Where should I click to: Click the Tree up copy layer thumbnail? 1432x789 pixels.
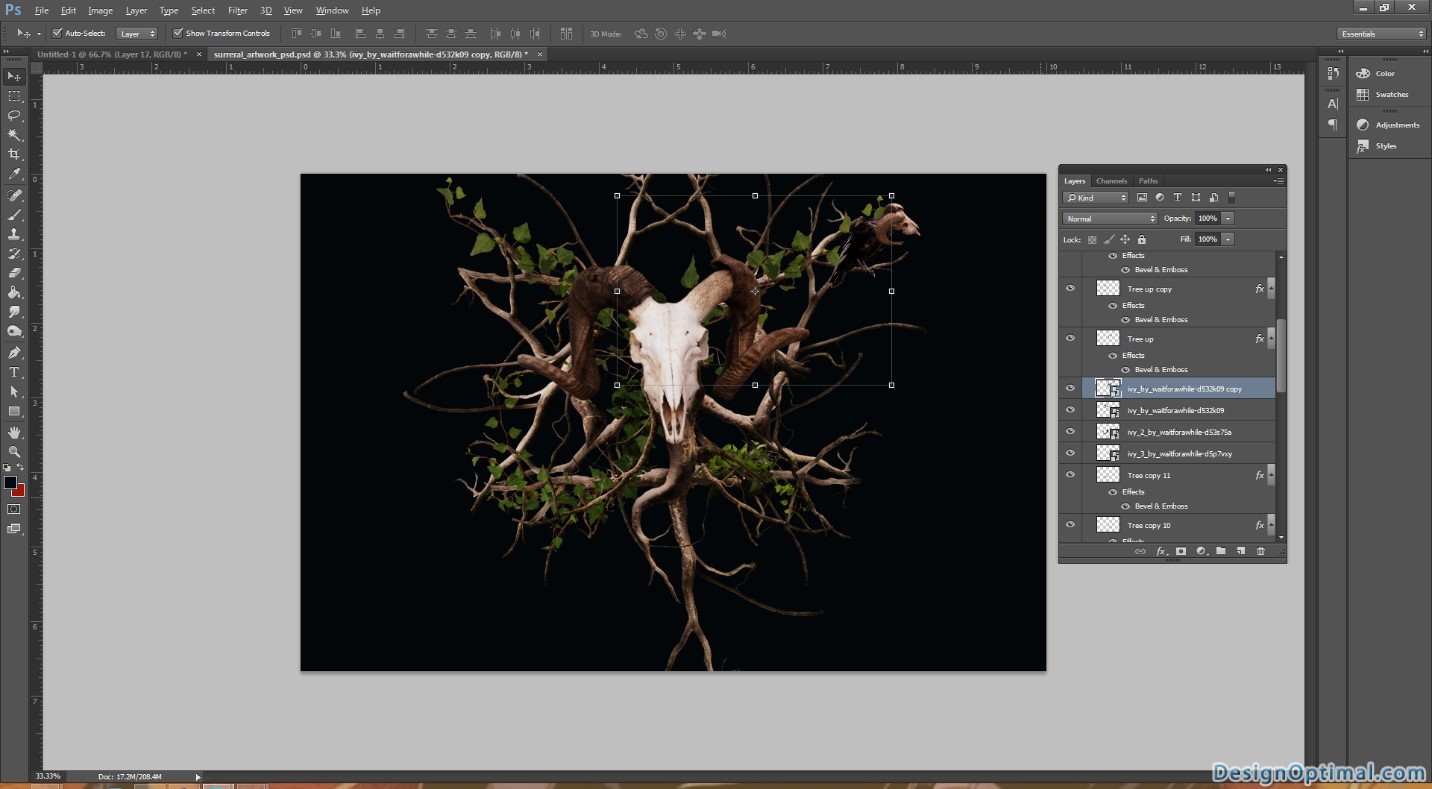(1108, 288)
